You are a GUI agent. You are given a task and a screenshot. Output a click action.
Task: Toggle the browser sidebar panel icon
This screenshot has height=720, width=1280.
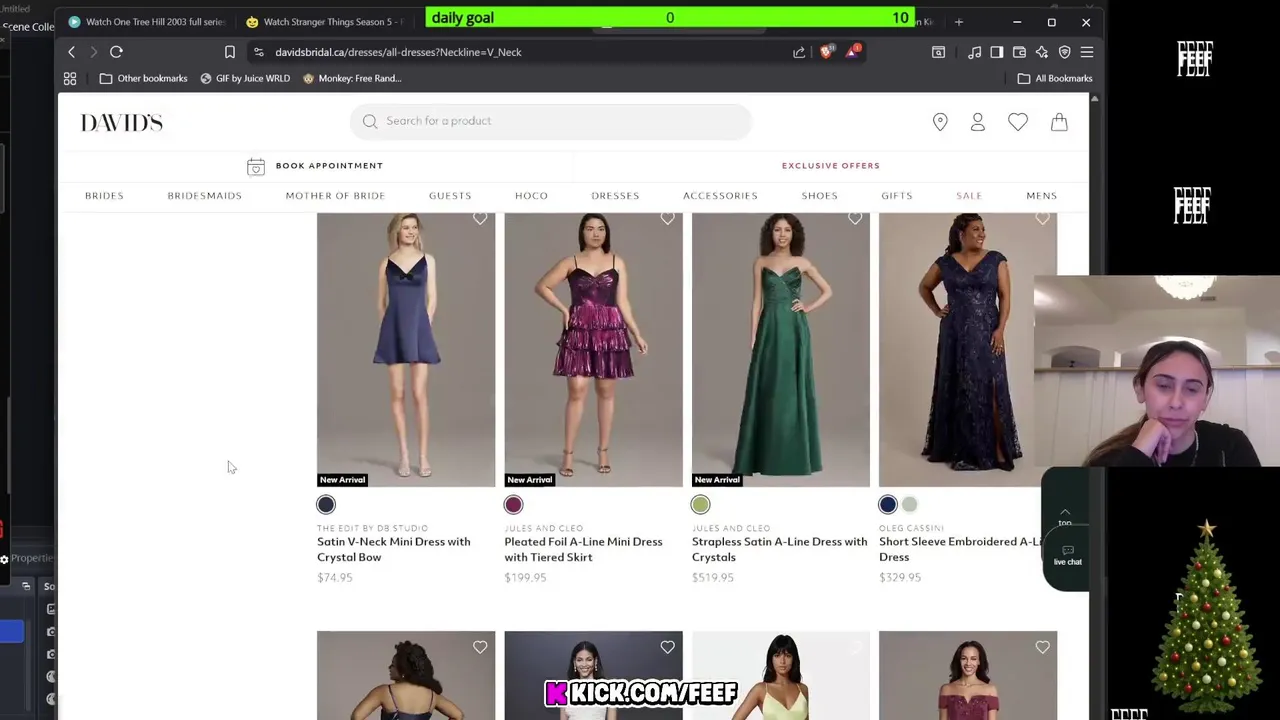(x=996, y=52)
